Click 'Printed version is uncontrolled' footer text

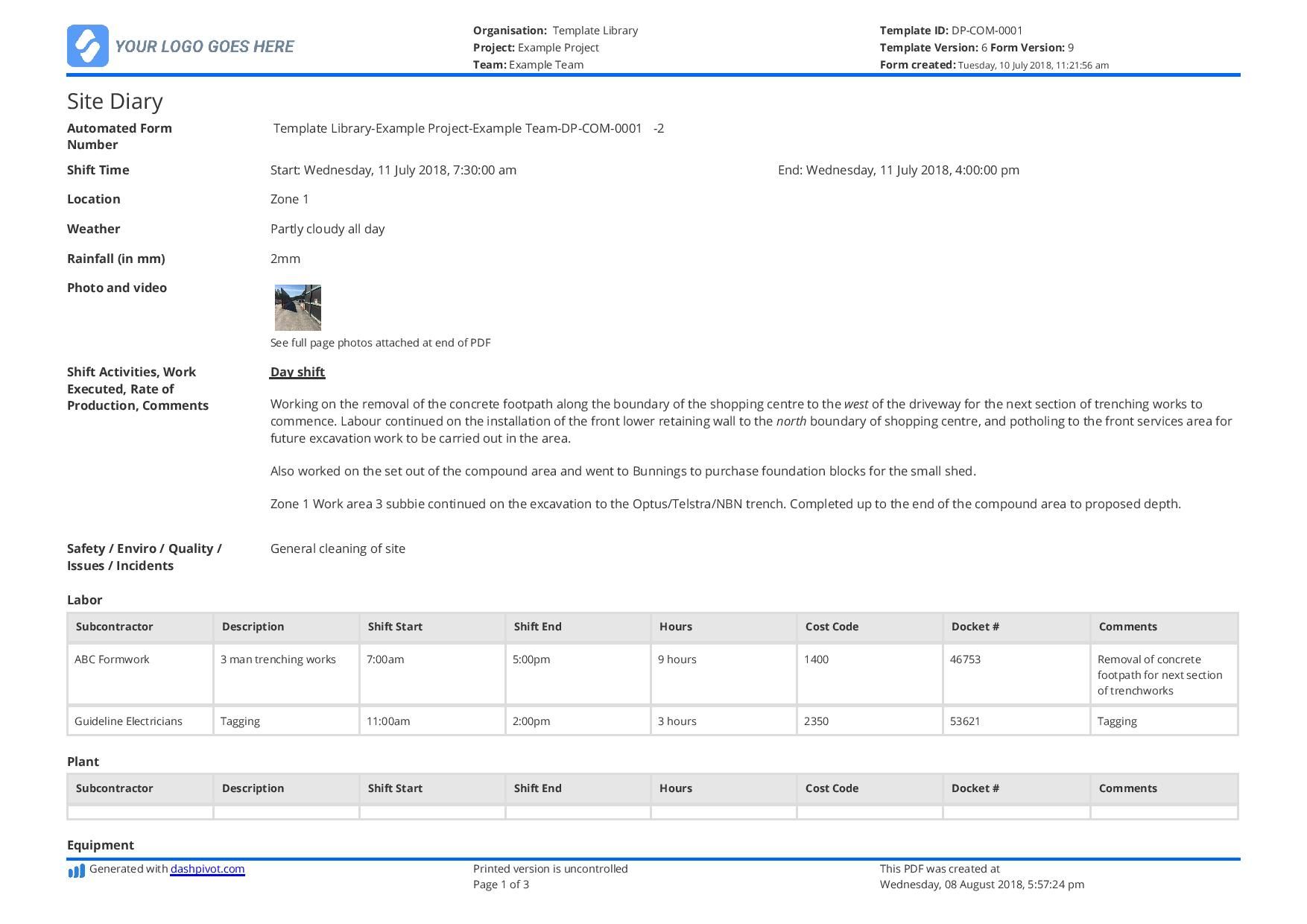(551, 869)
